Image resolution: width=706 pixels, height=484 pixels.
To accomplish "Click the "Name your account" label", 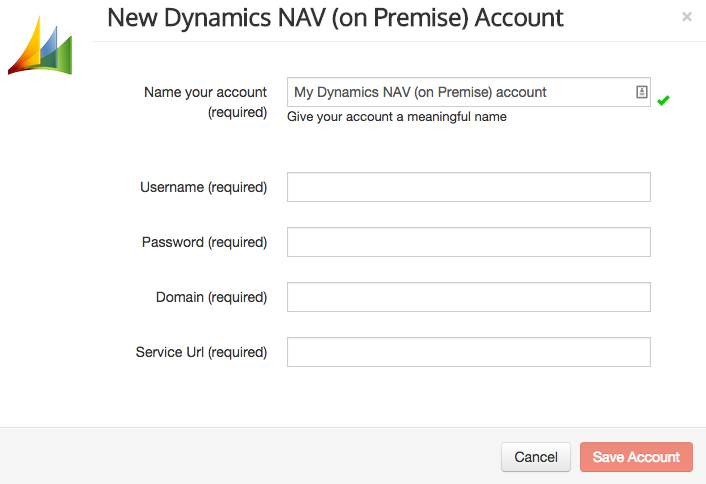I will [205, 92].
